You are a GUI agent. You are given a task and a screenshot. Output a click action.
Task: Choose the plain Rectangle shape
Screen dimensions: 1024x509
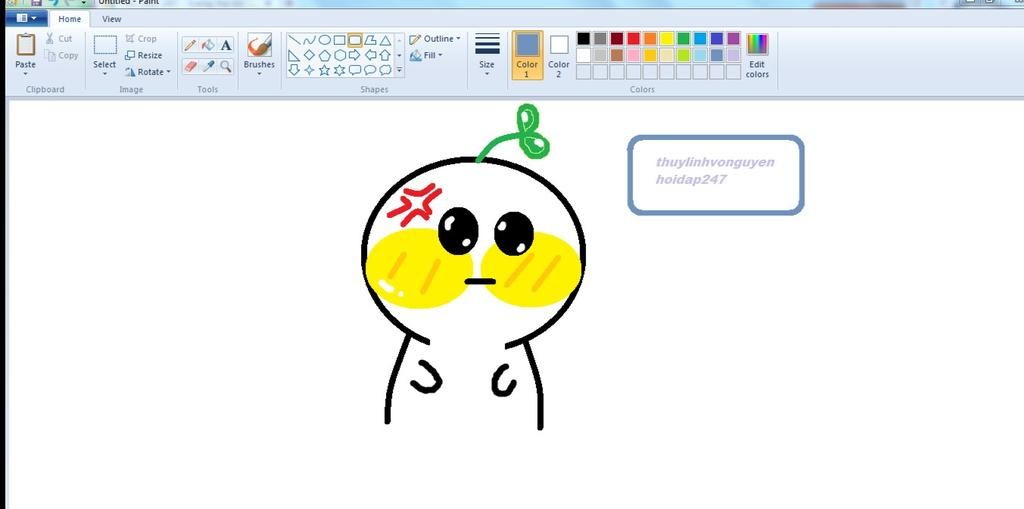click(x=340, y=41)
